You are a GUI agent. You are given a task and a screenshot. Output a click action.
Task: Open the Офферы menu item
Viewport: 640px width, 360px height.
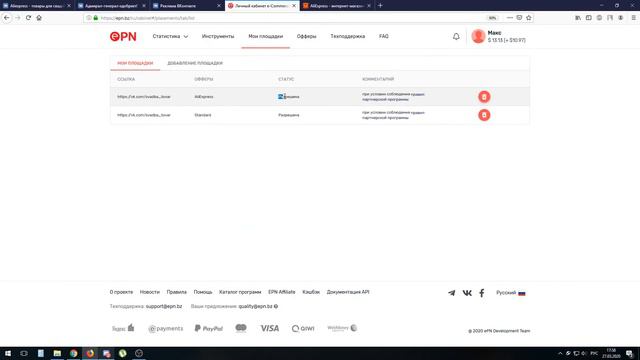pyautogui.click(x=307, y=36)
